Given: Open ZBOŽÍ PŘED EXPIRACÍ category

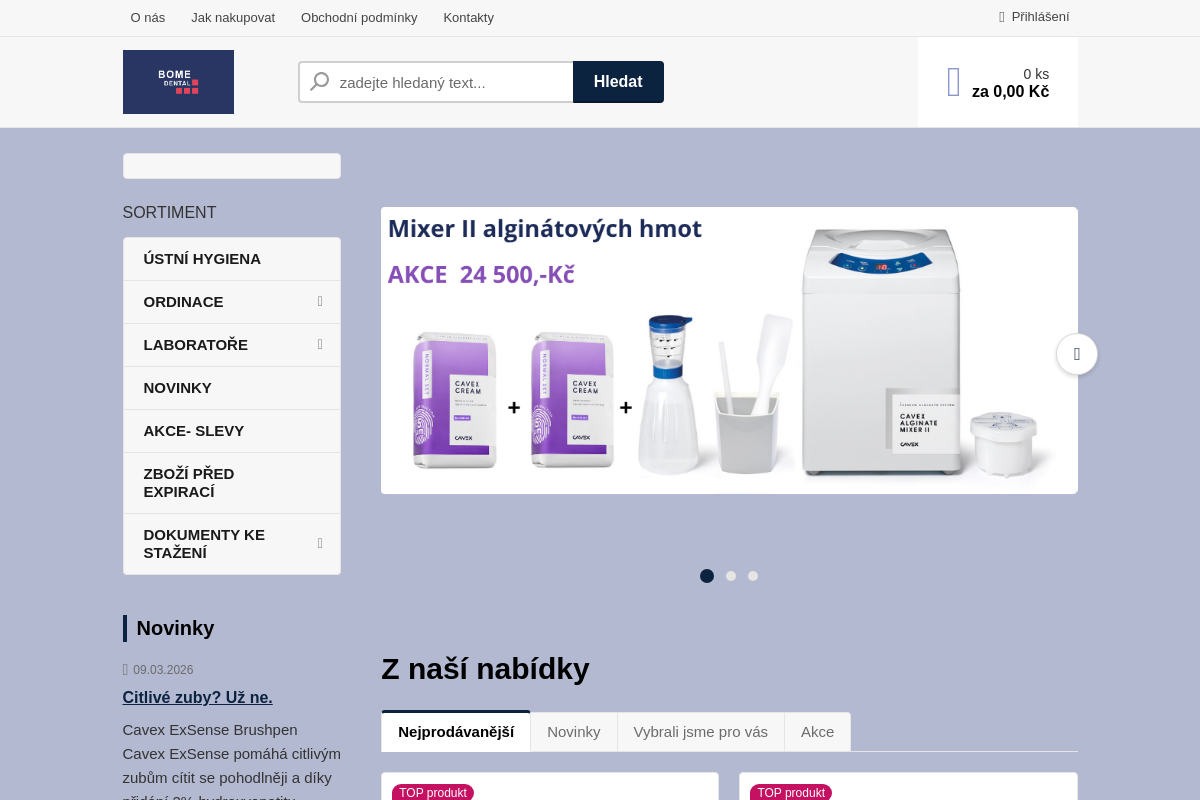Looking at the screenshot, I should [x=232, y=483].
